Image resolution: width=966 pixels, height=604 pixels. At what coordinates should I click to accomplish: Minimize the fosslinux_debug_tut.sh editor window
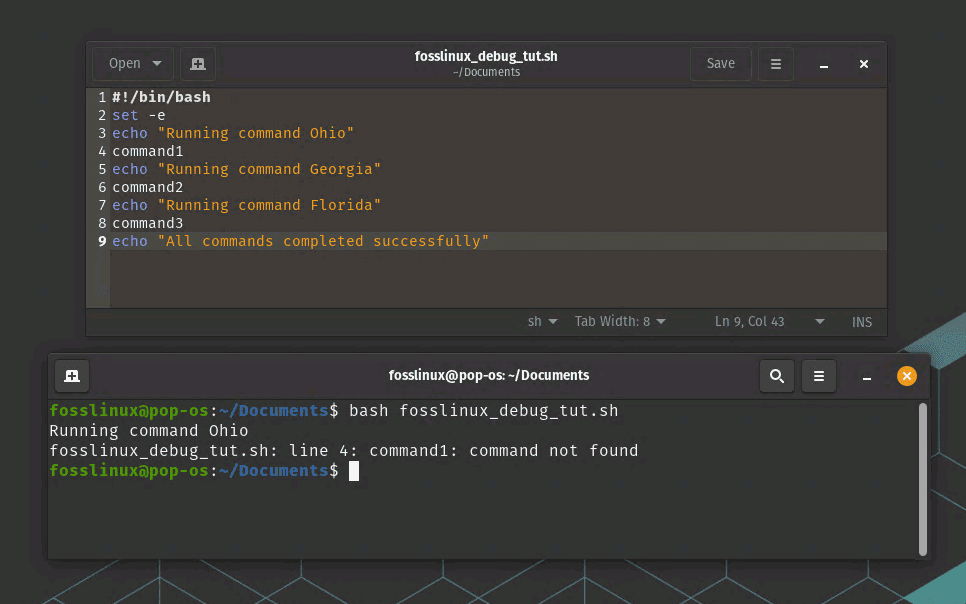point(824,65)
